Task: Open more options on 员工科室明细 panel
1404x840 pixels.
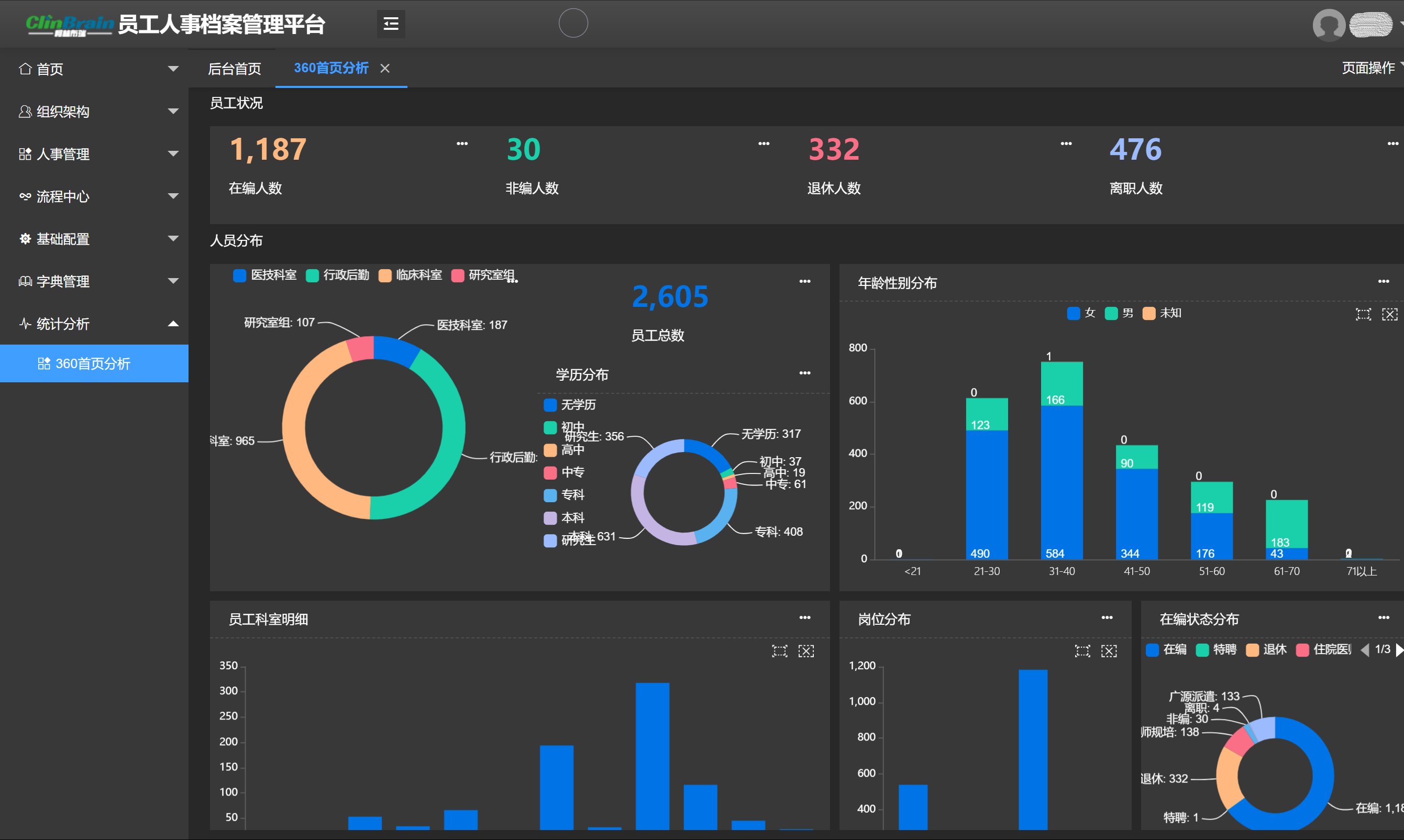Action: click(805, 617)
